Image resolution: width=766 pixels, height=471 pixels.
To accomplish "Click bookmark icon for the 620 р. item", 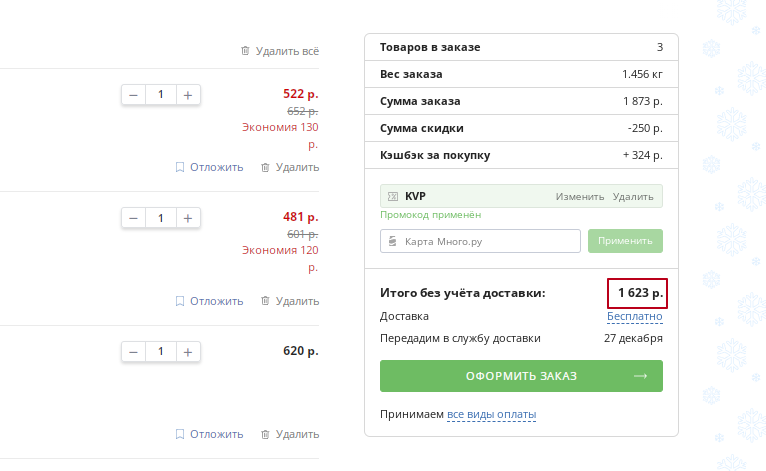I will coord(180,434).
